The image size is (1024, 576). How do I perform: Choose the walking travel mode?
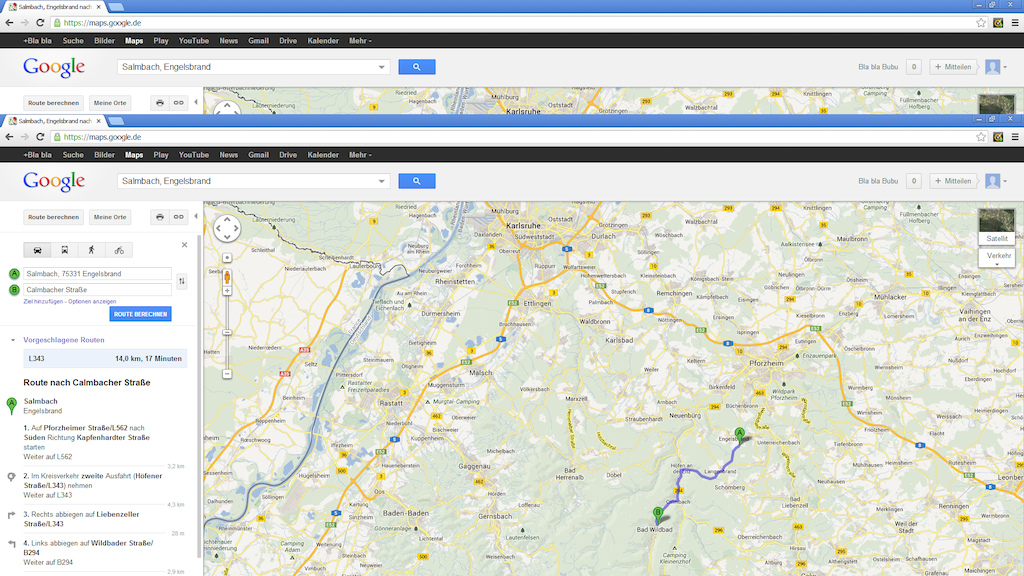click(x=91, y=250)
